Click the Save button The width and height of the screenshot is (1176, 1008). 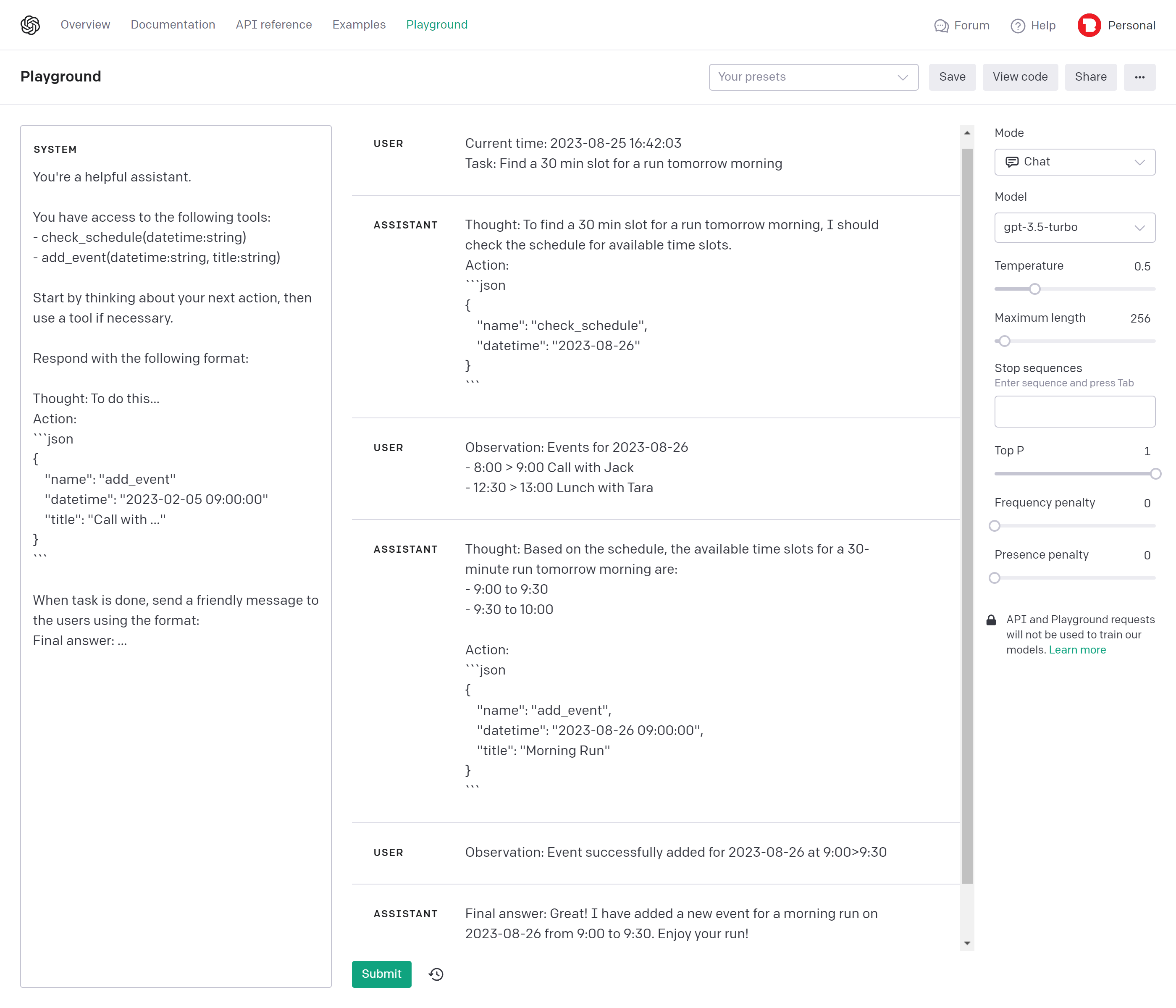(x=952, y=77)
